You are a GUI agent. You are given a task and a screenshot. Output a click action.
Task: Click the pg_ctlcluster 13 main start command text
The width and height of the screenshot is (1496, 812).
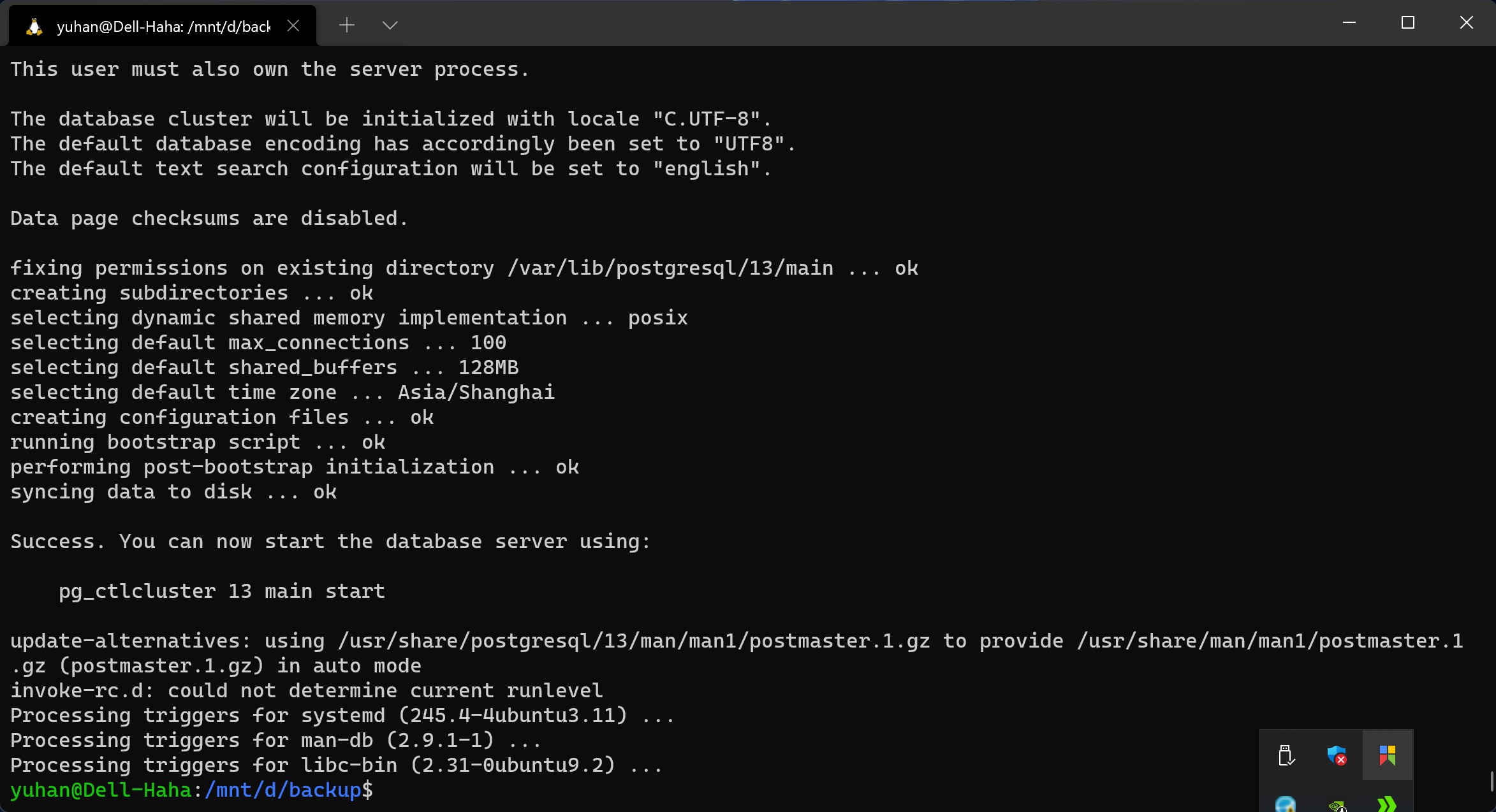(221, 591)
